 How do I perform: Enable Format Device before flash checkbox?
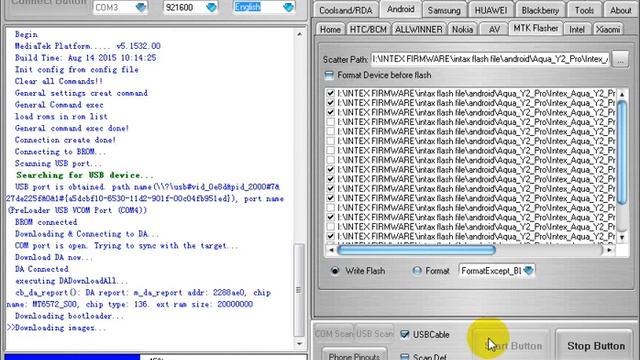[x=329, y=75]
